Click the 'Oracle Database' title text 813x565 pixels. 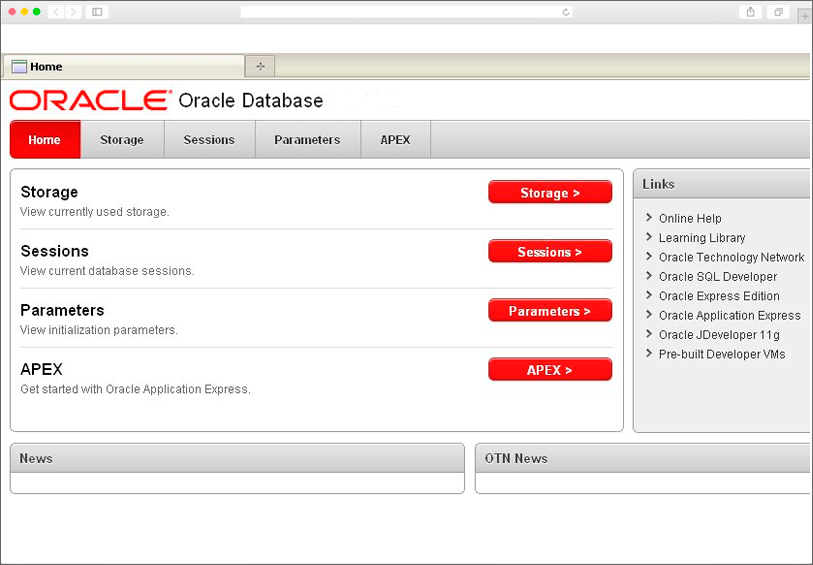pyautogui.click(x=251, y=101)
